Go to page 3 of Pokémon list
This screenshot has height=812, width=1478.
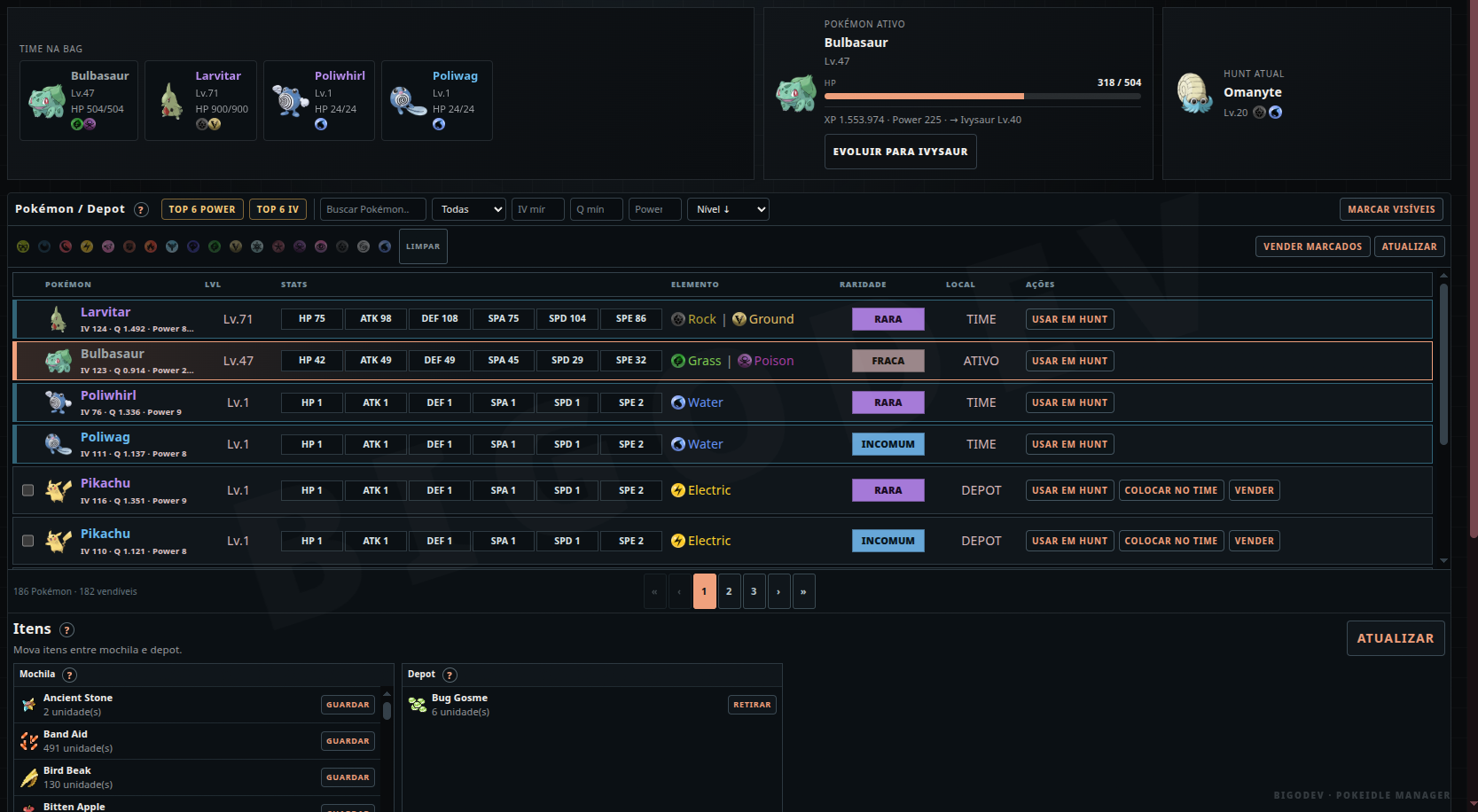coord(754,591)
